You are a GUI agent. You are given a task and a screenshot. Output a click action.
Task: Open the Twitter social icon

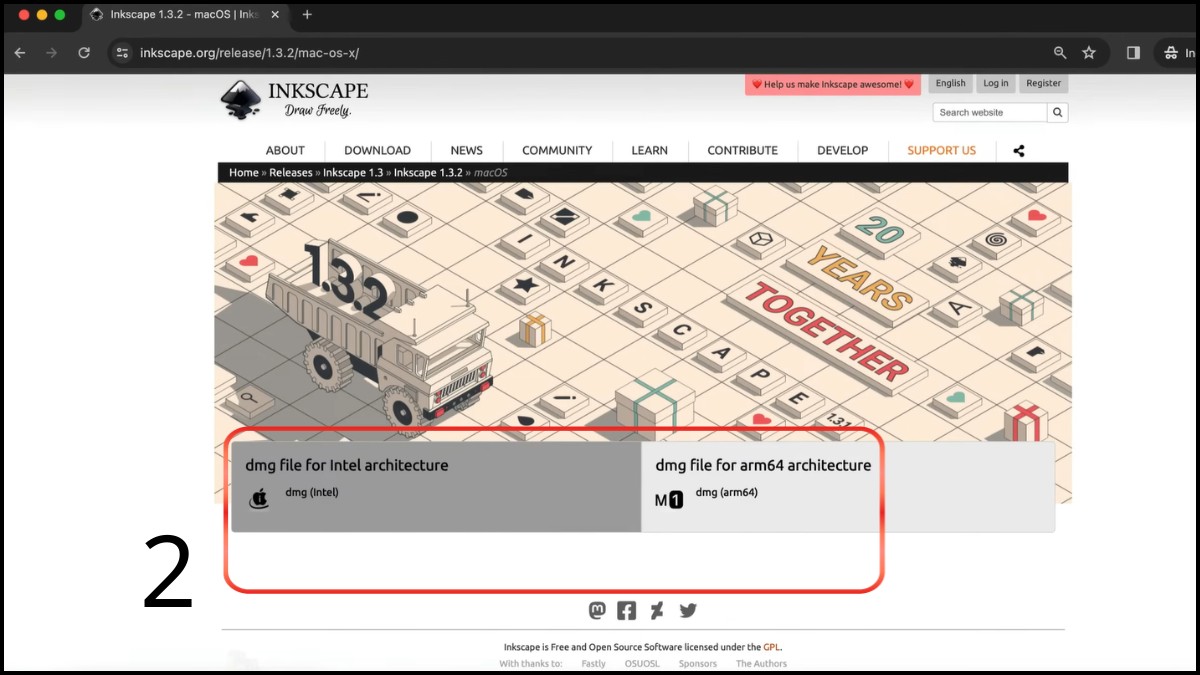(688, 610)
